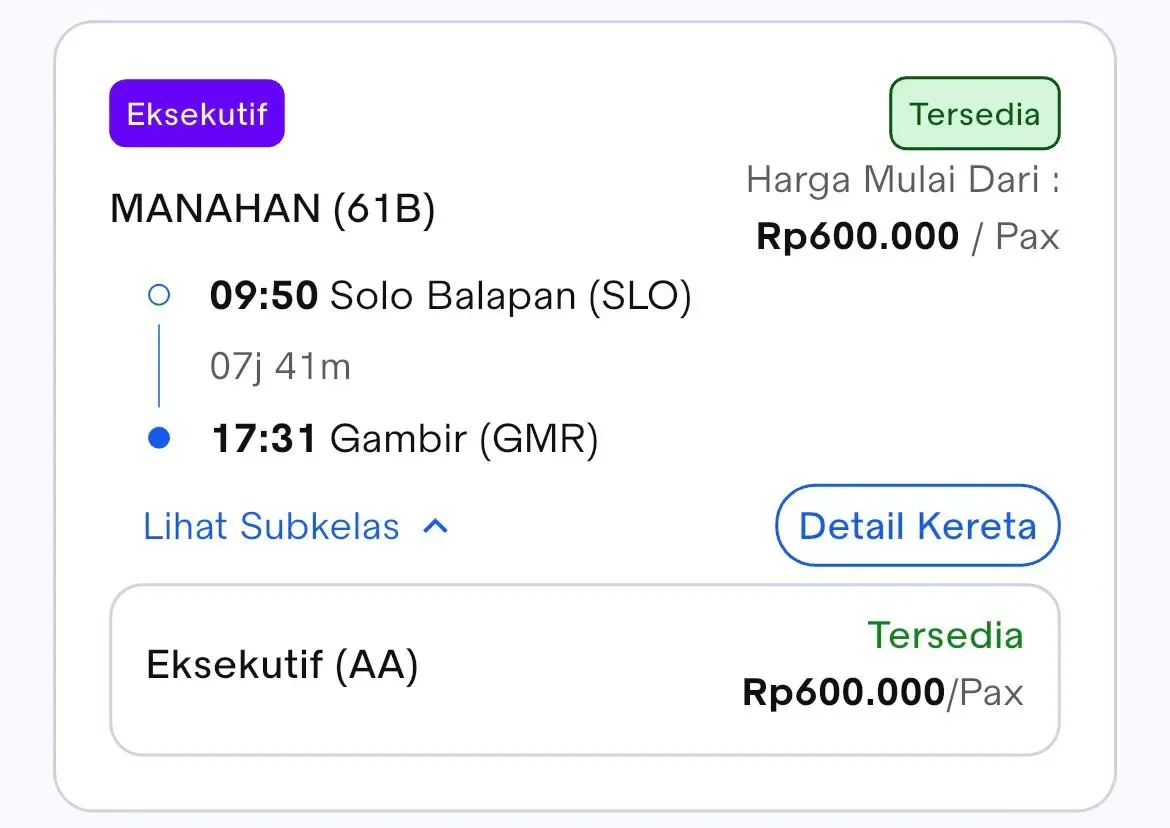Click the filled circle arrival station marker
Viewport: 1170px width, 828px height.
pos(159,437)
